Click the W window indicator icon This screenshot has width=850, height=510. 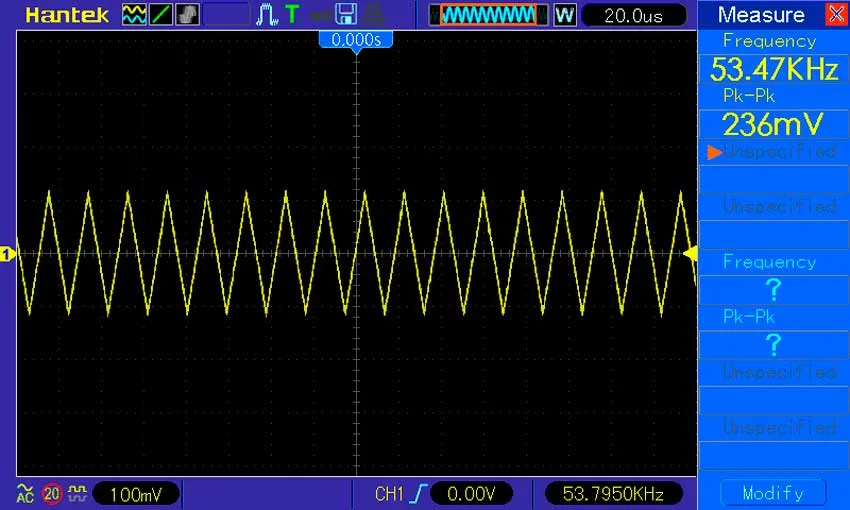(x=564, y=15)
